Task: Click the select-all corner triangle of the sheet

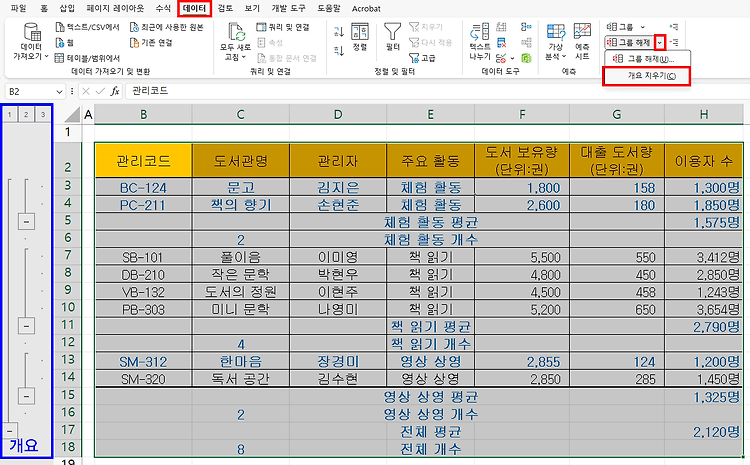Action: [x=73, y=115]
